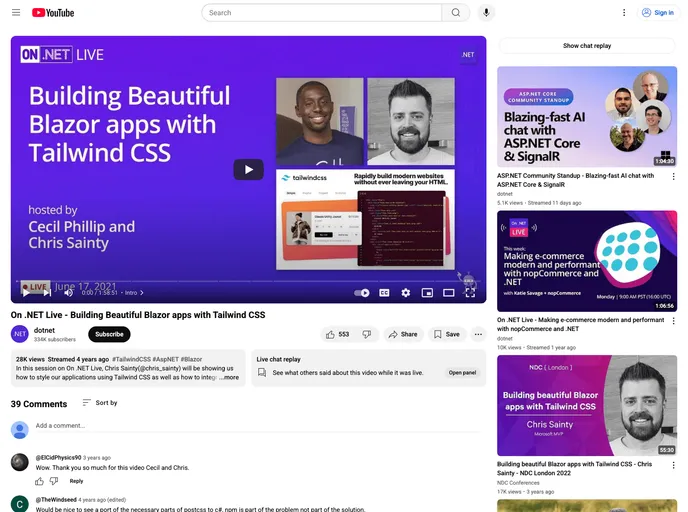Screen dimensions: 688x512
Task: Open Sort by comments dropdown
Action: 100,402
